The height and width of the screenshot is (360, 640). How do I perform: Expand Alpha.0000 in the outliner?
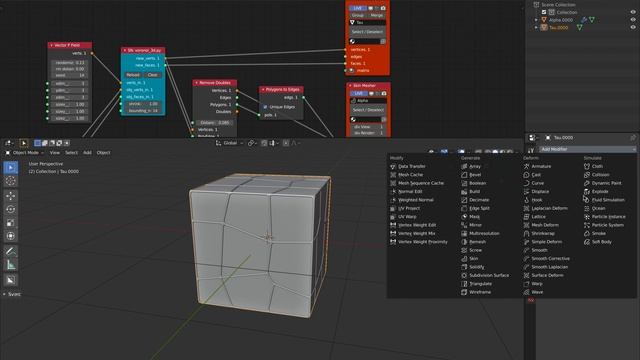[536, 20]
